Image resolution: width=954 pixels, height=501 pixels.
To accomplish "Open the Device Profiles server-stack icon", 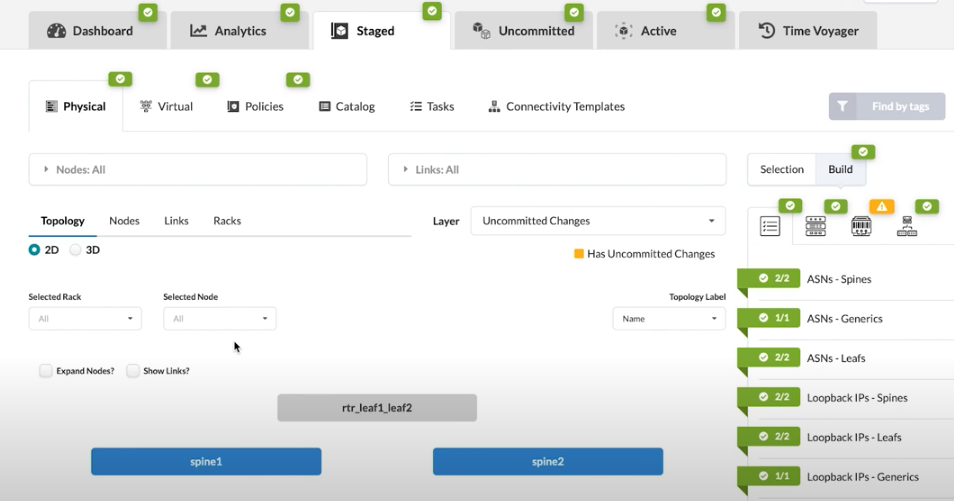I will pyautogui.click(x=816, y=226).
